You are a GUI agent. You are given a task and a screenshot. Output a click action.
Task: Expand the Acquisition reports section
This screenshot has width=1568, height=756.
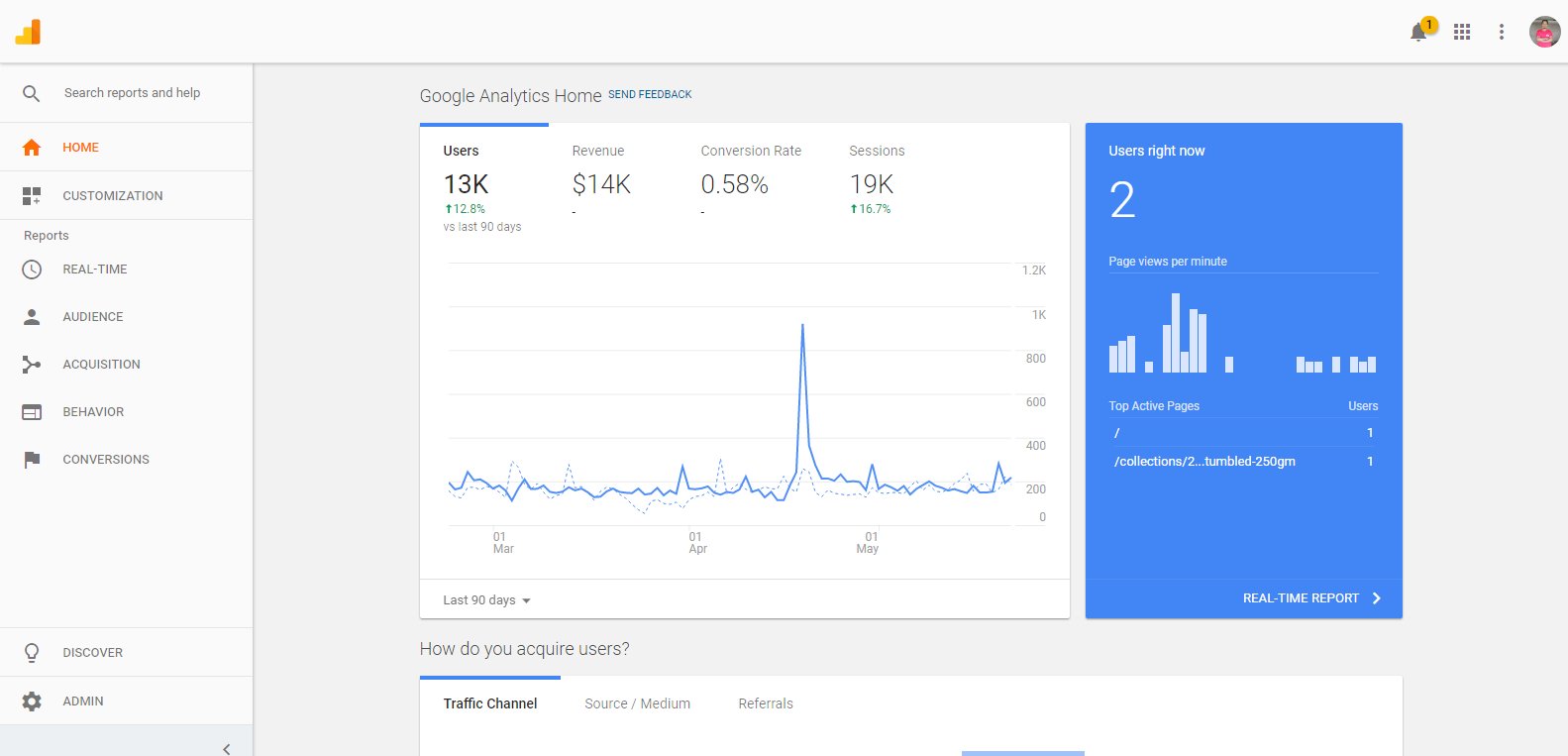click(101, 365)
